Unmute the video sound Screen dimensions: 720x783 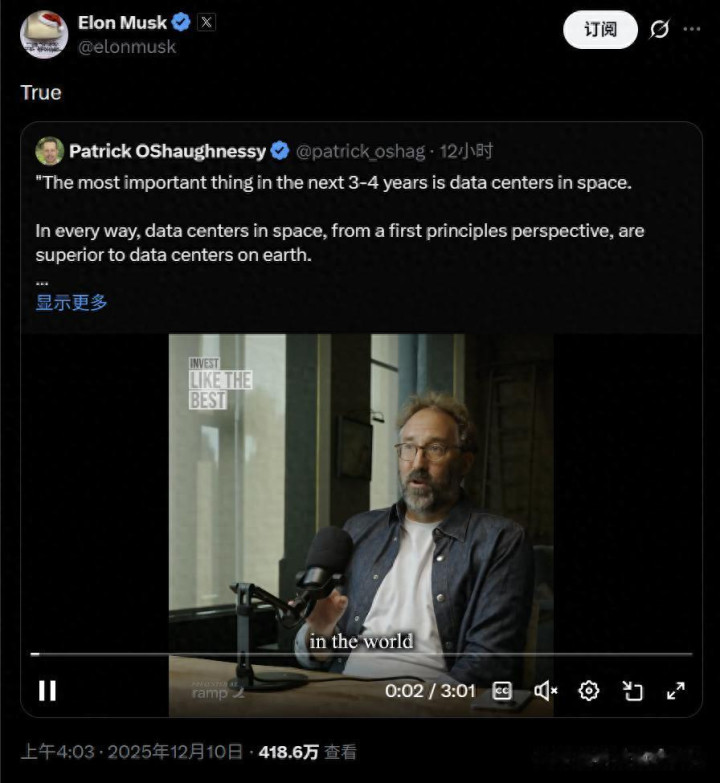tap(545, 691)
